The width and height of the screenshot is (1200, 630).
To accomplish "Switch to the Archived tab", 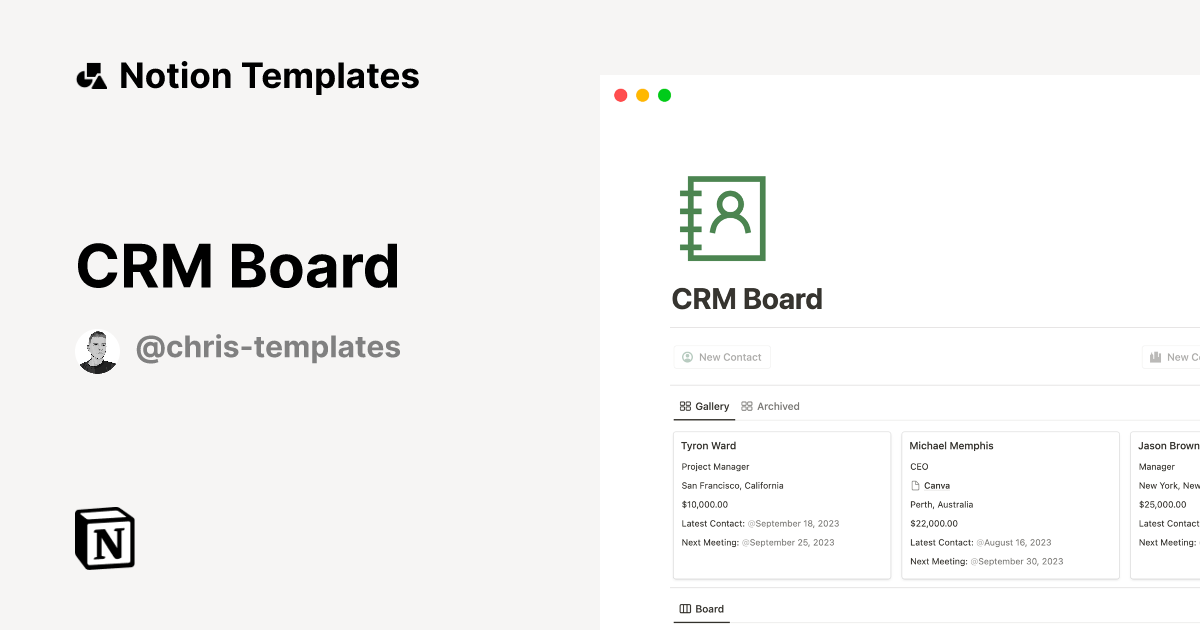I will coord(779,406).
